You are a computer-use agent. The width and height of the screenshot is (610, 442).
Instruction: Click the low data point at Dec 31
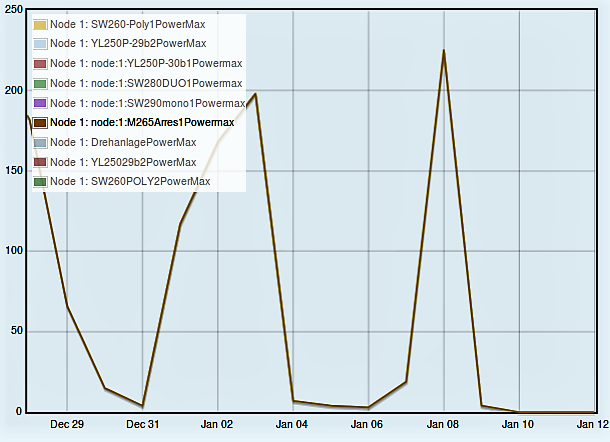(142, 405)
